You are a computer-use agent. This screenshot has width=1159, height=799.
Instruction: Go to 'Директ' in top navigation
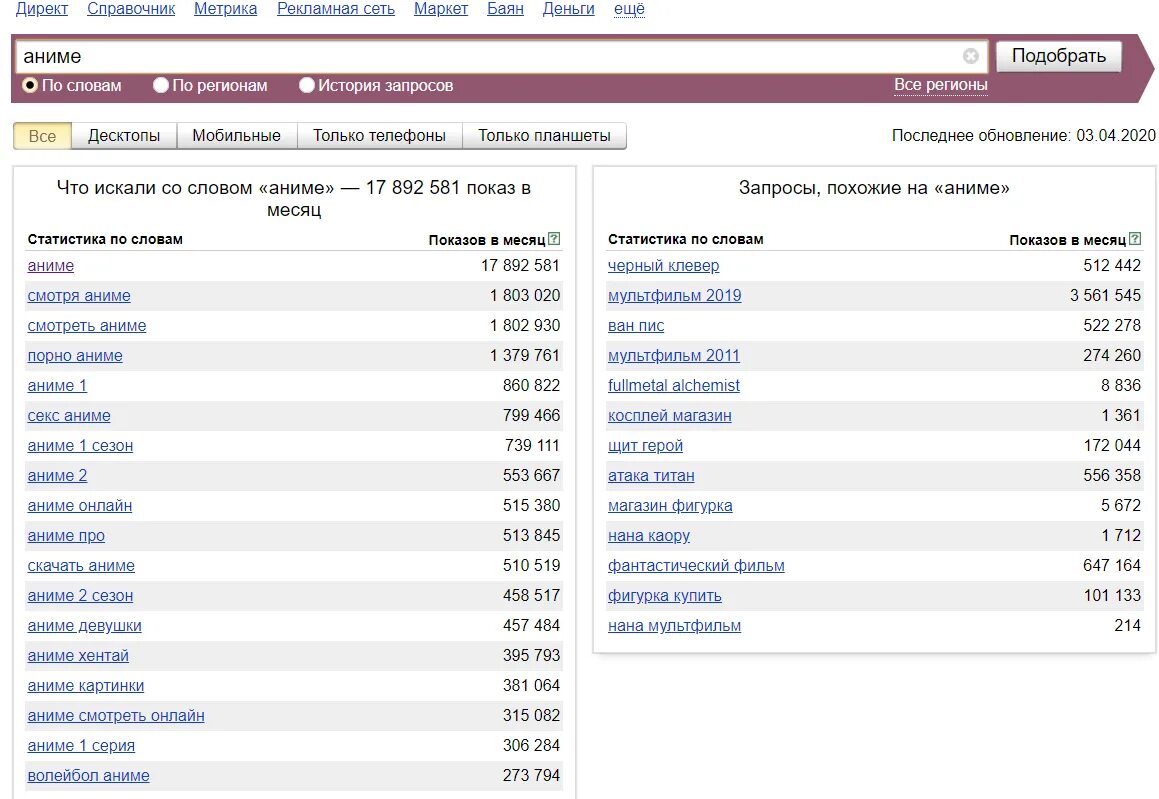coord(41,9)
